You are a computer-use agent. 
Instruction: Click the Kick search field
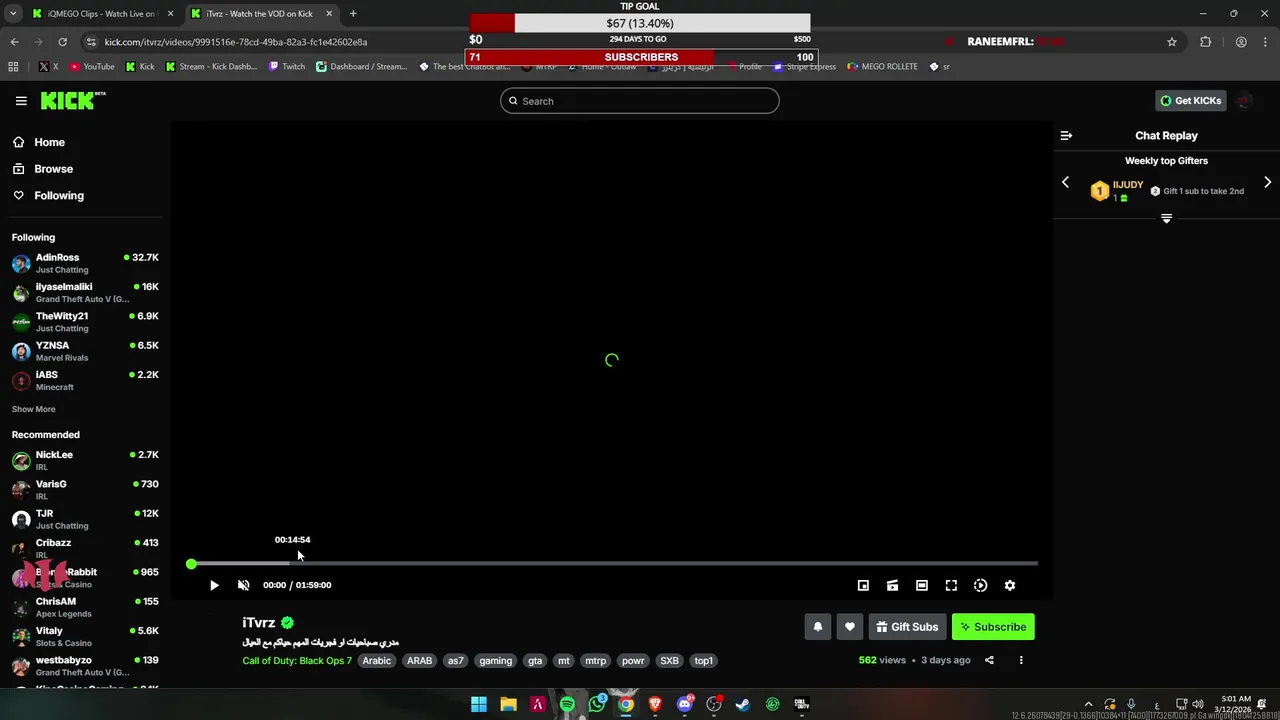click(640, 101)
